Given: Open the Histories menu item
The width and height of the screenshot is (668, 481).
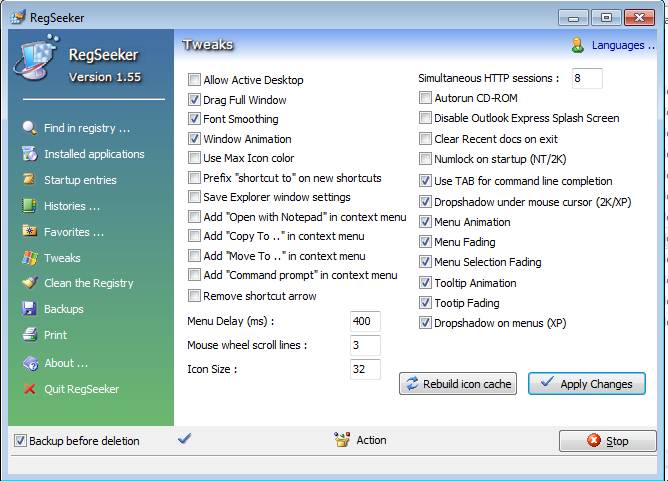Looking at the screenshot, I should click(72, 206).
